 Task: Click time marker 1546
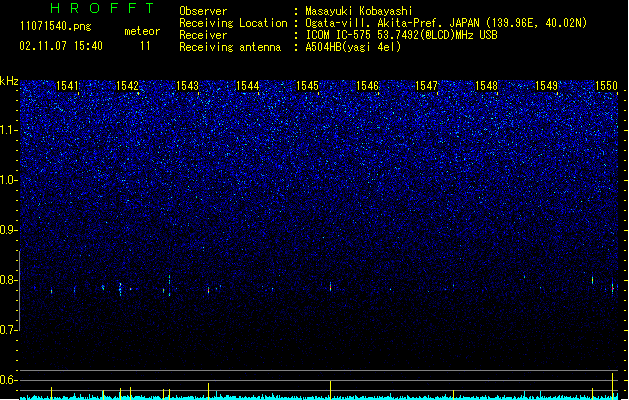367,85
